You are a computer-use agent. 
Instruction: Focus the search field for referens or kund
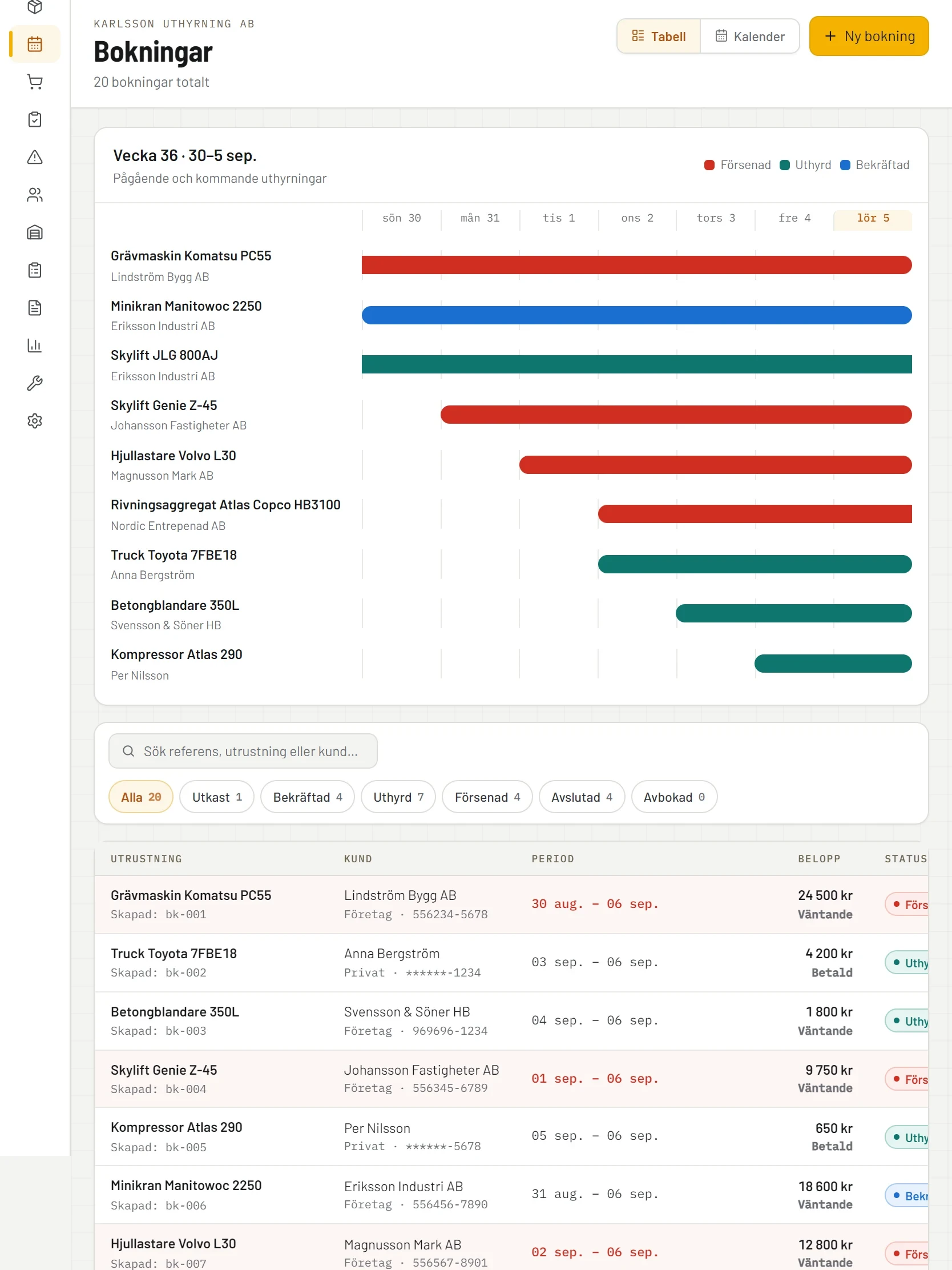coord(243,751)
